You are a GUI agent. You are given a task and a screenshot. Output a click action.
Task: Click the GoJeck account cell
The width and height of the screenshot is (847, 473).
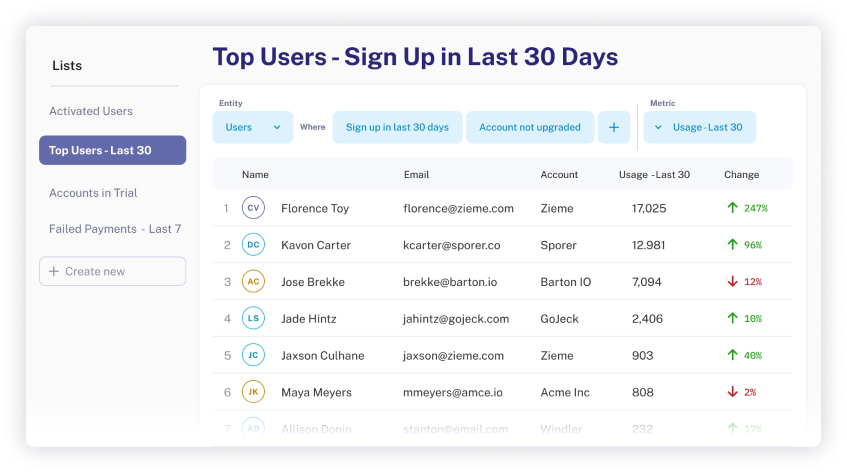tap(559, 319)
